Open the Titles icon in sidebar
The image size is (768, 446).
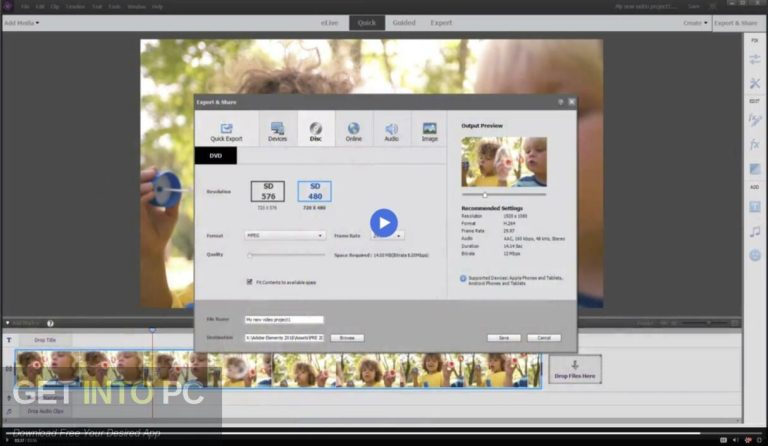[755, 207]
